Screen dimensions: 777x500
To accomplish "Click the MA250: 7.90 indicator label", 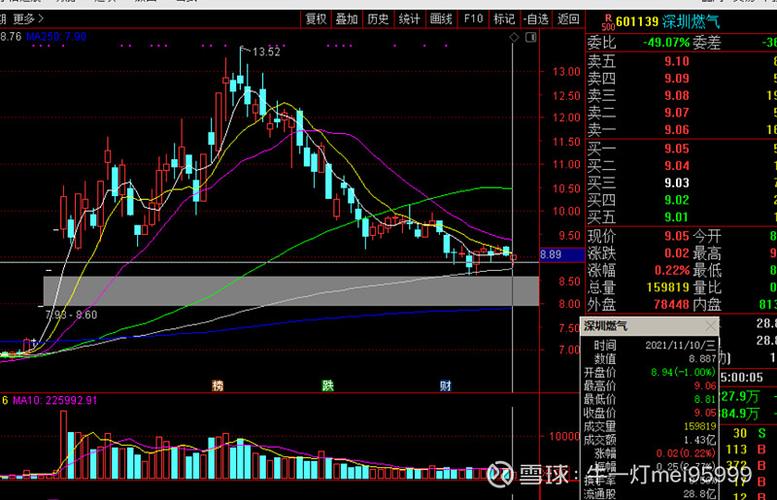I will (56, 37).
